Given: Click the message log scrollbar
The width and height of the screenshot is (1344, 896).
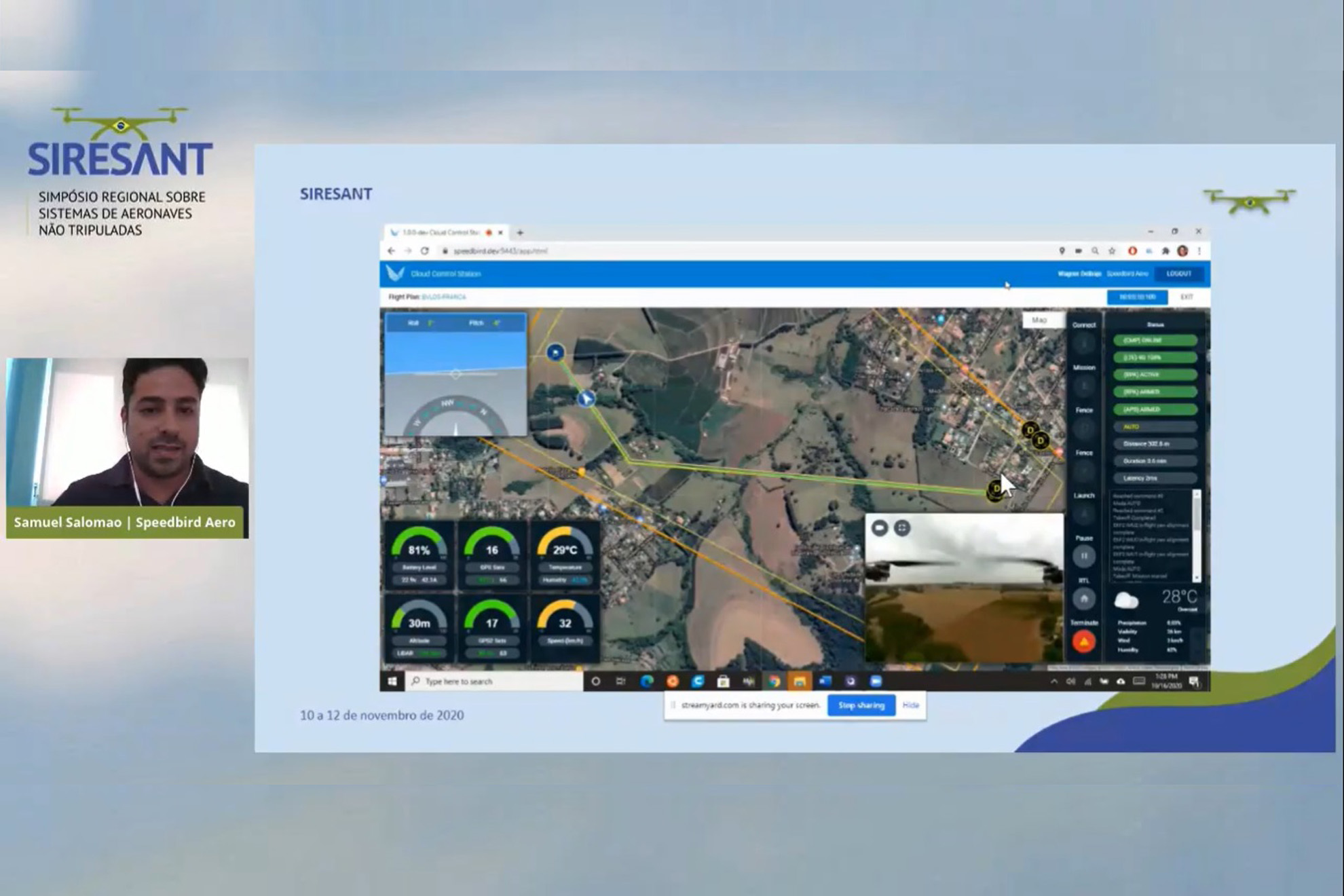Looking at the screenshot, I should tap(1197, 536).
